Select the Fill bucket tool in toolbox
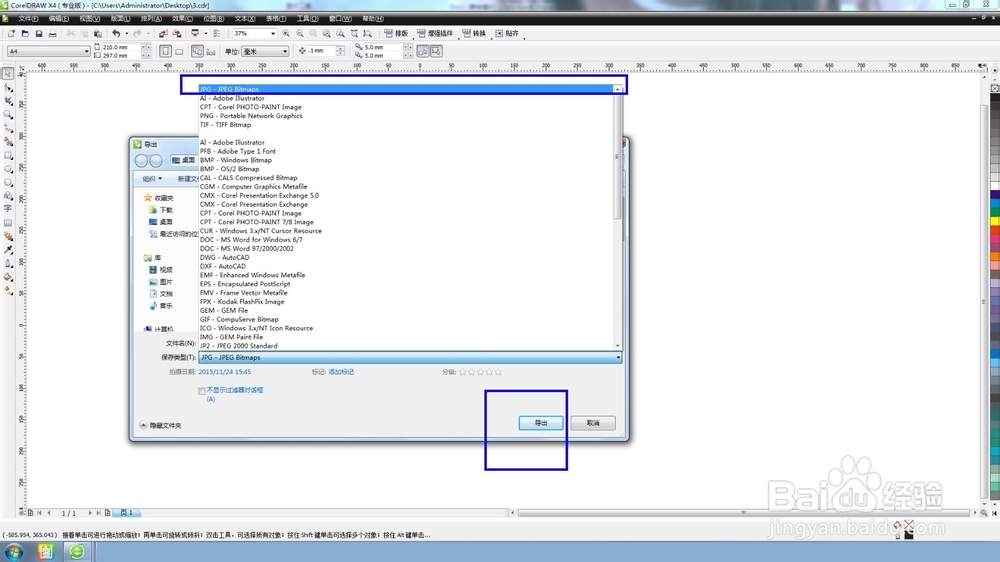Viewport: 1000px width, 562px height. pyautogui.click(x=8, y=277)
